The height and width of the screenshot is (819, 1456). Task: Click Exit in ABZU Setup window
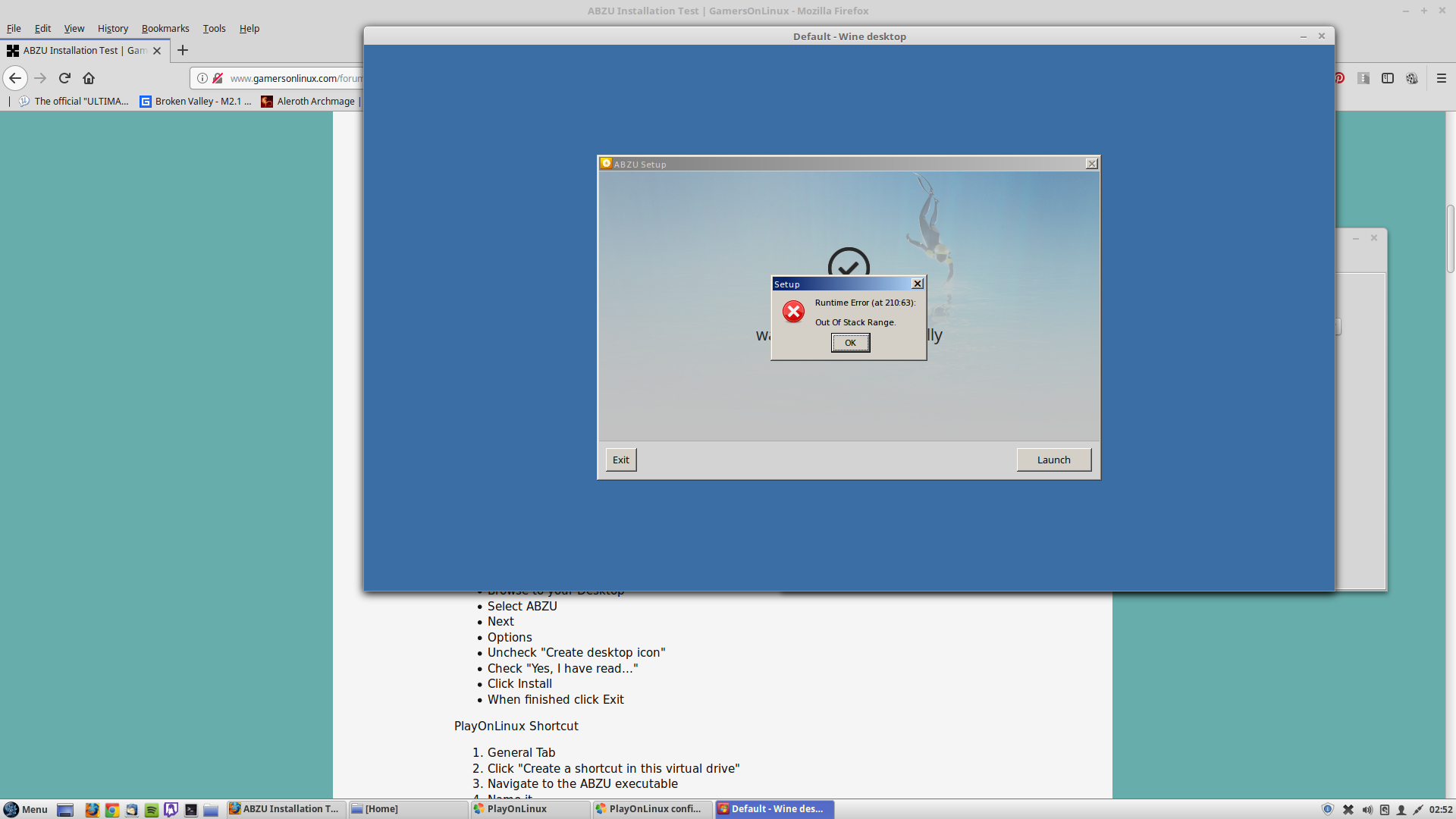pyautogui.click(x=620, y=460)
